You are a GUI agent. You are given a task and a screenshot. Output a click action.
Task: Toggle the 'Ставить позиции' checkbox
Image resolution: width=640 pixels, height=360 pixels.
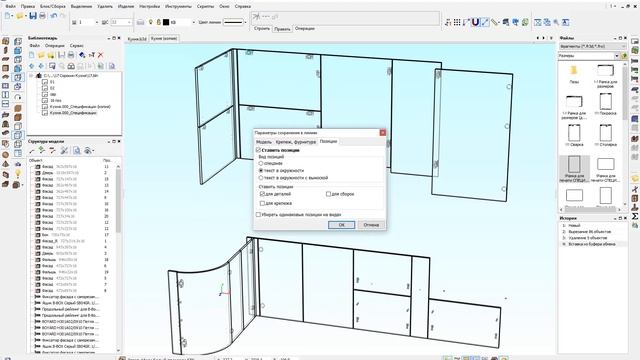pyautogui.click(x=258, y=150)
